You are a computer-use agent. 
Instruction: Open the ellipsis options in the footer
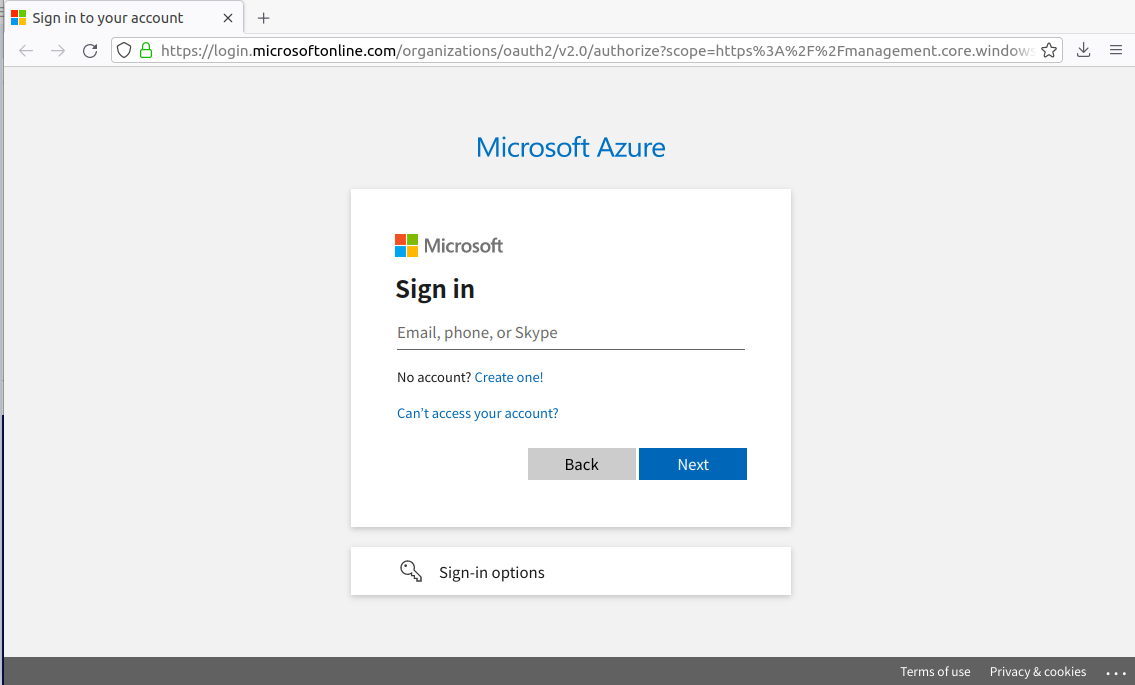(1117, 673)
